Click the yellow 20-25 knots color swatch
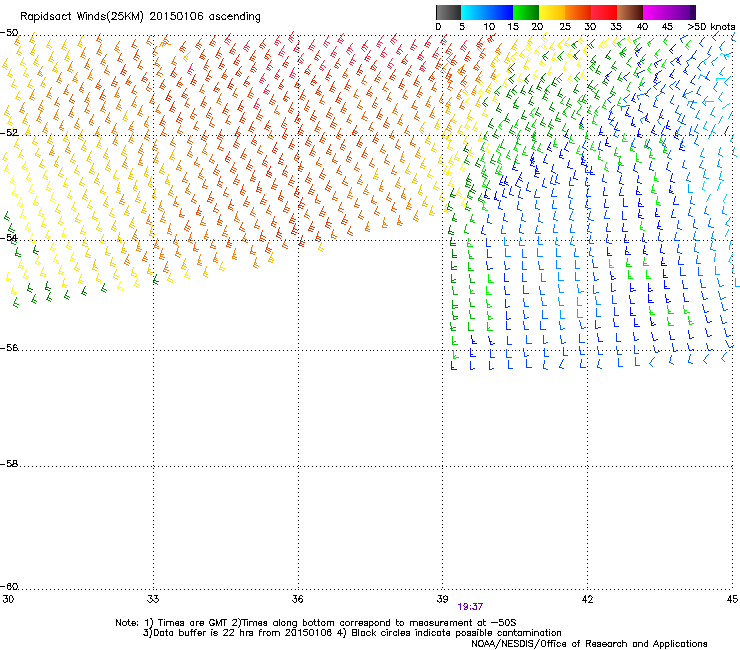The width and height of the screenshot is (740, 650). (x=552, y=12)
